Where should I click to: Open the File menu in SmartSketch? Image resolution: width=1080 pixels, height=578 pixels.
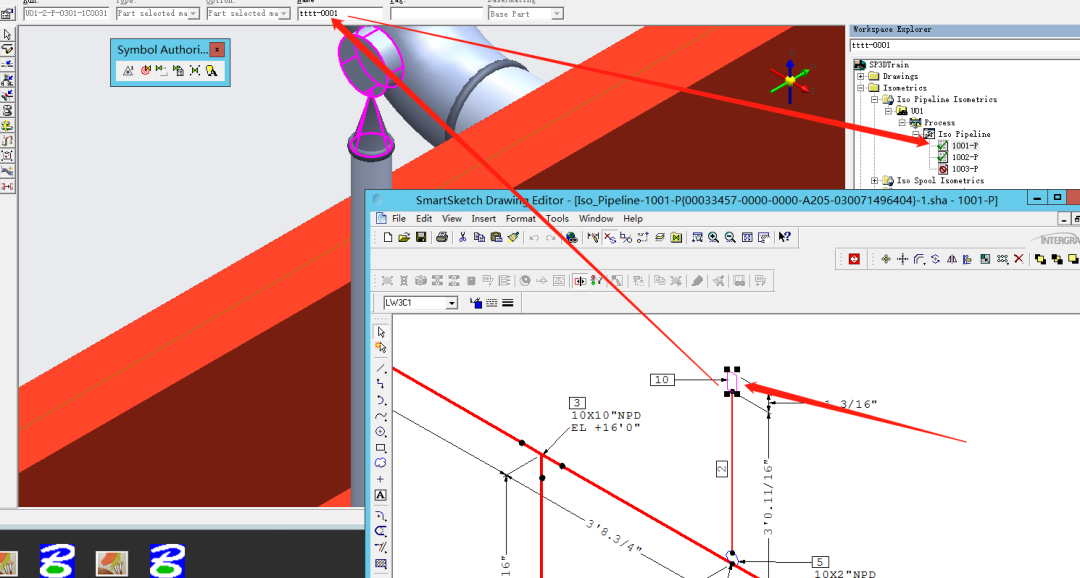399,218
